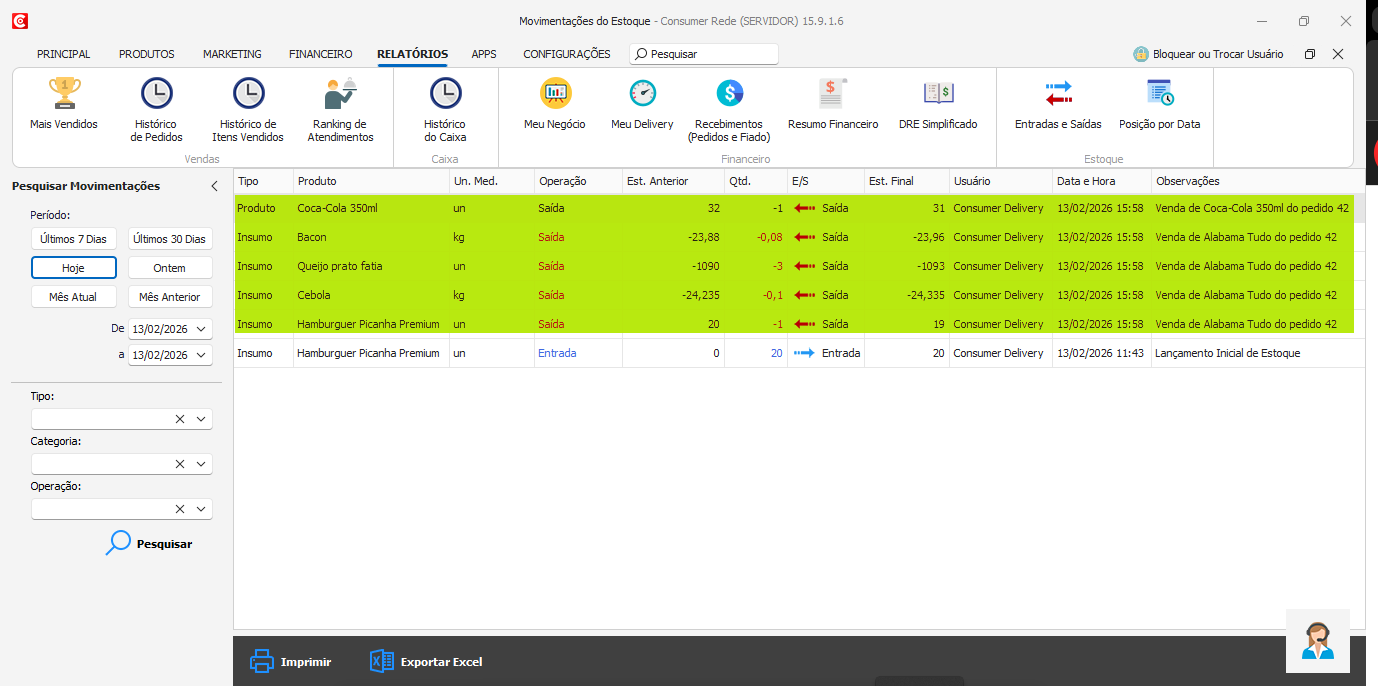The width and height of the screenshot is (1378, 686).
Task: Switch to the FINANCEIRO tab
Action: pyautogui.click(x=320, y=54)
